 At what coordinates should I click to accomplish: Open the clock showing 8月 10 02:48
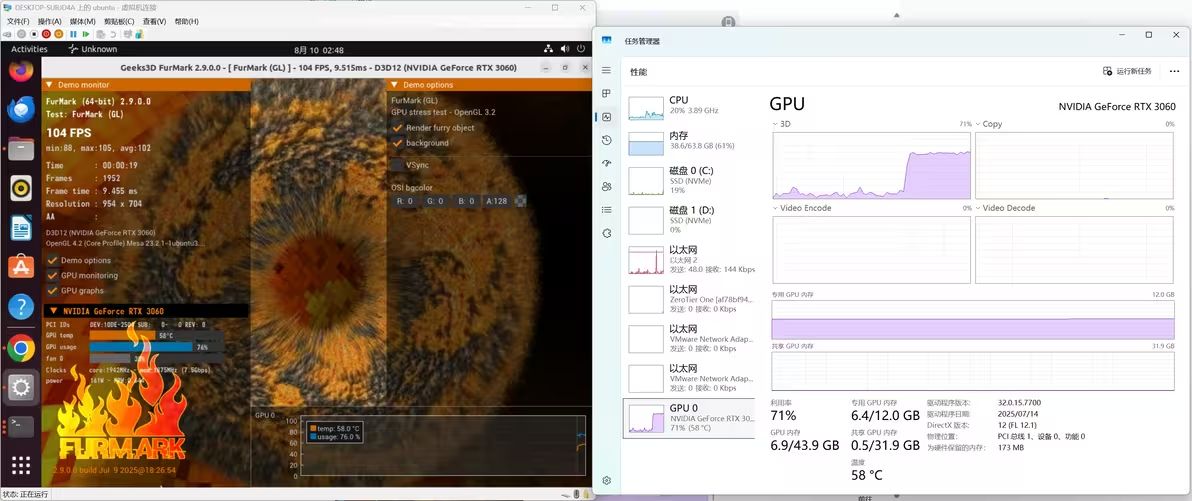pos(319,50)
